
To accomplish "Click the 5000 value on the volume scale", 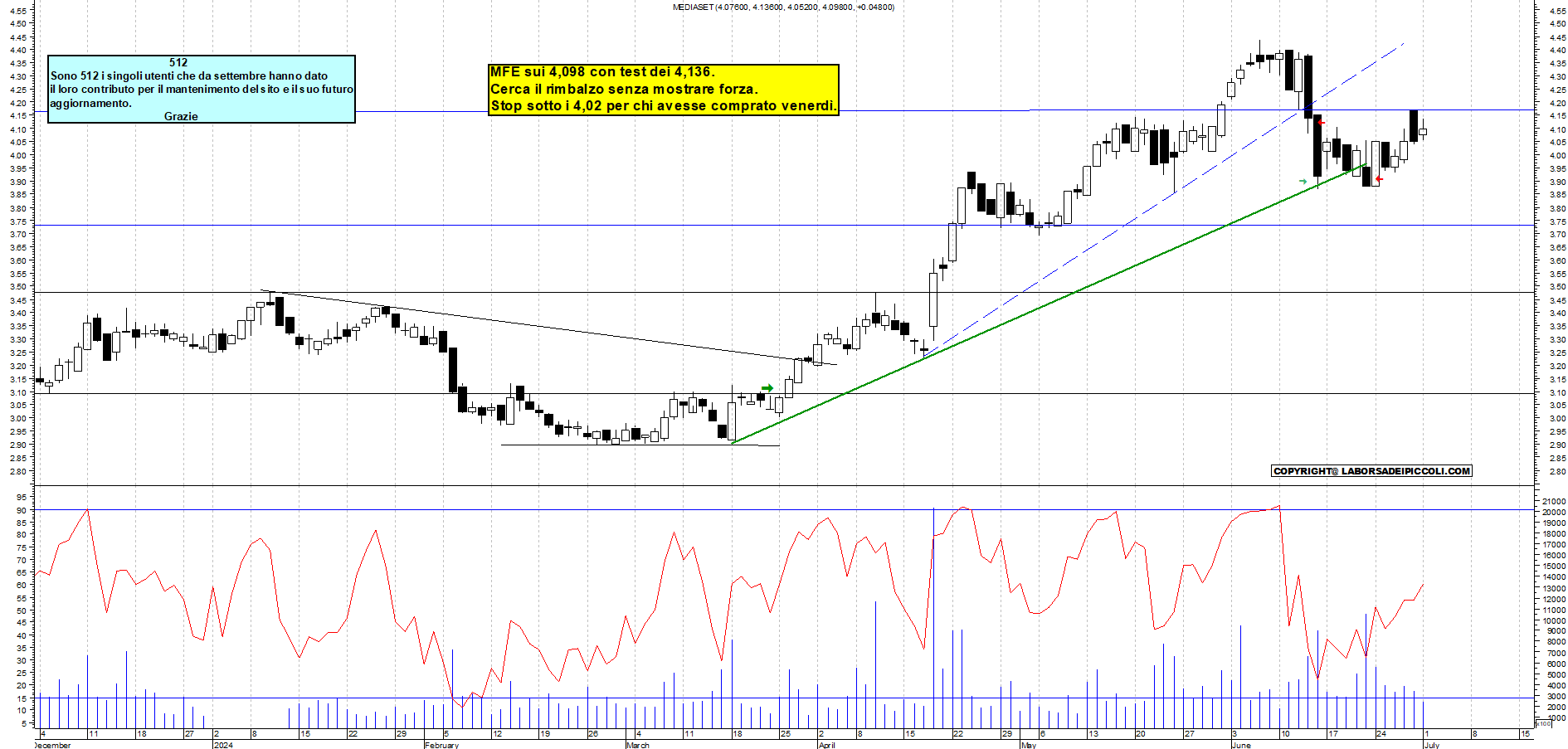I will [1556, 675].
